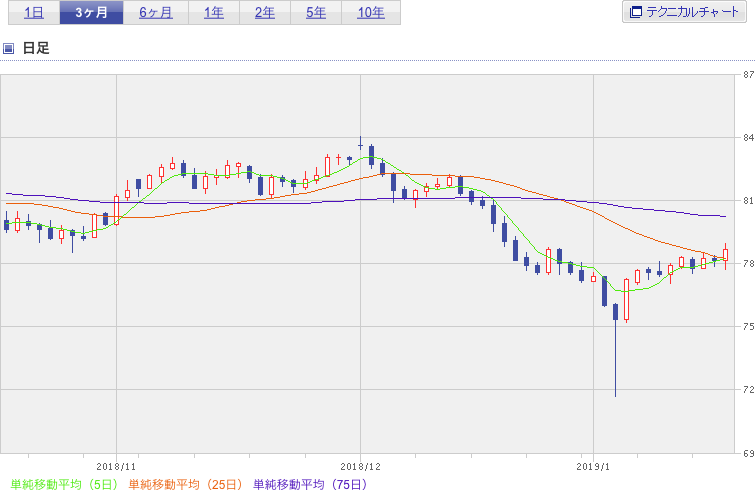Select the 3ヶ月 period tab
Screen dimensions: 755x493
click(91, 13)
